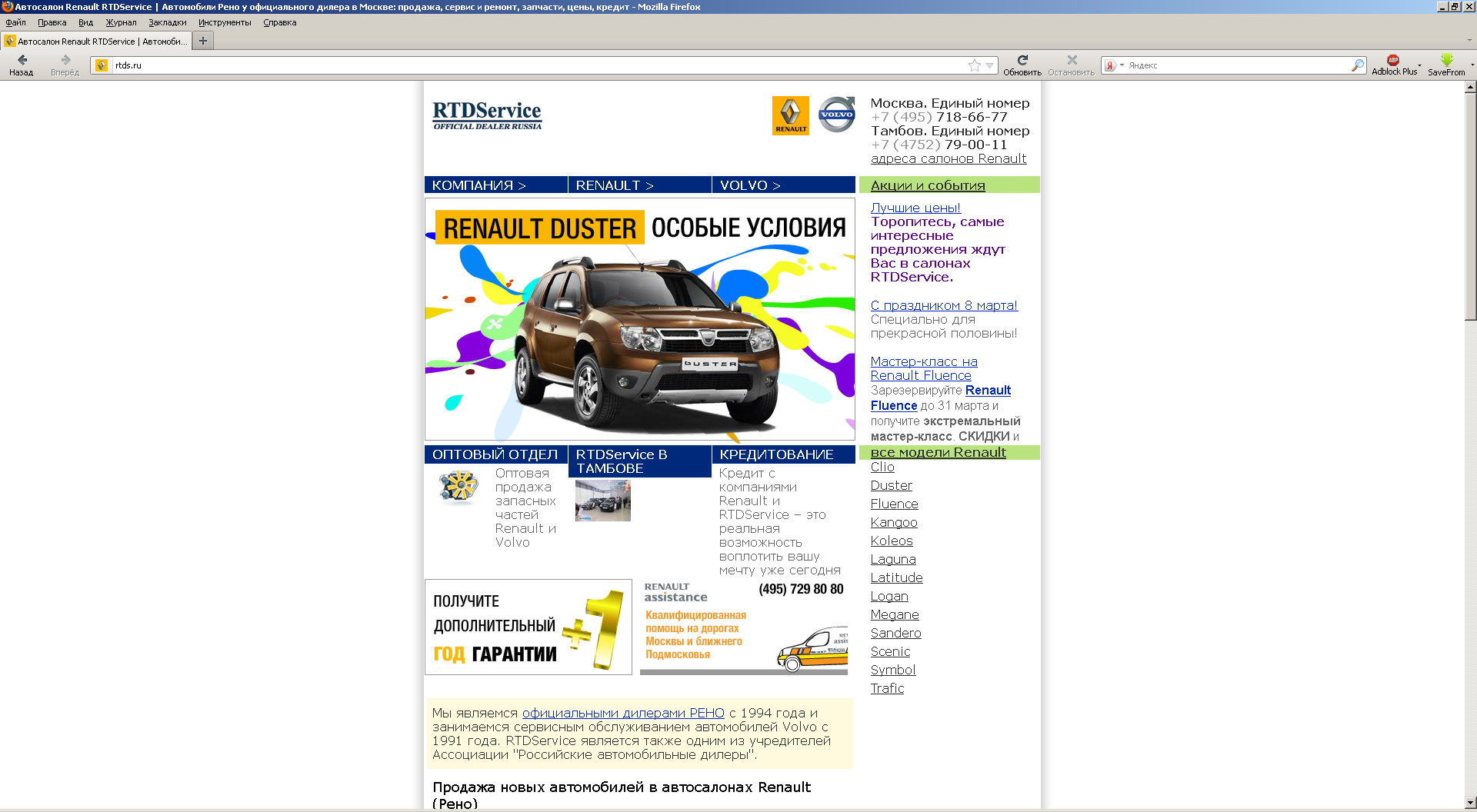This screenshot has width=1477, height=812.
Task: Open the Megane model link
Action: click(x=895, y=614)
